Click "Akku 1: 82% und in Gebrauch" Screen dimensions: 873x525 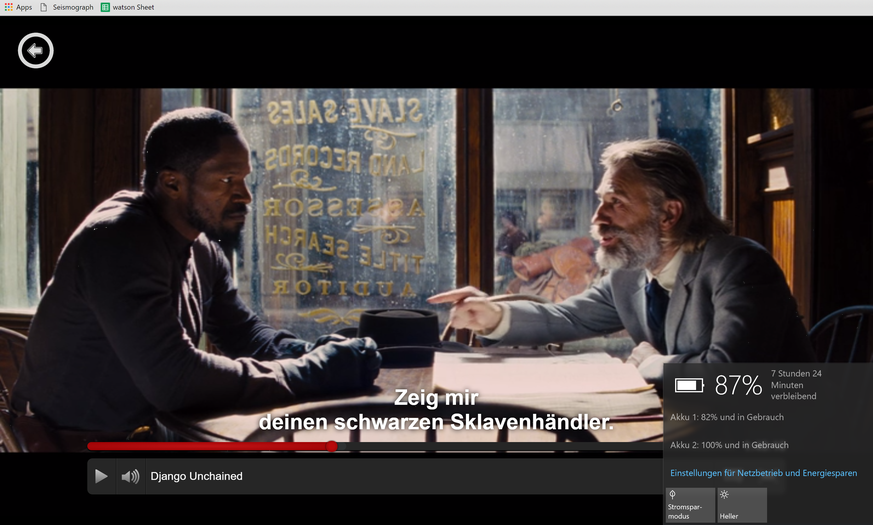(x=727, y=417)
